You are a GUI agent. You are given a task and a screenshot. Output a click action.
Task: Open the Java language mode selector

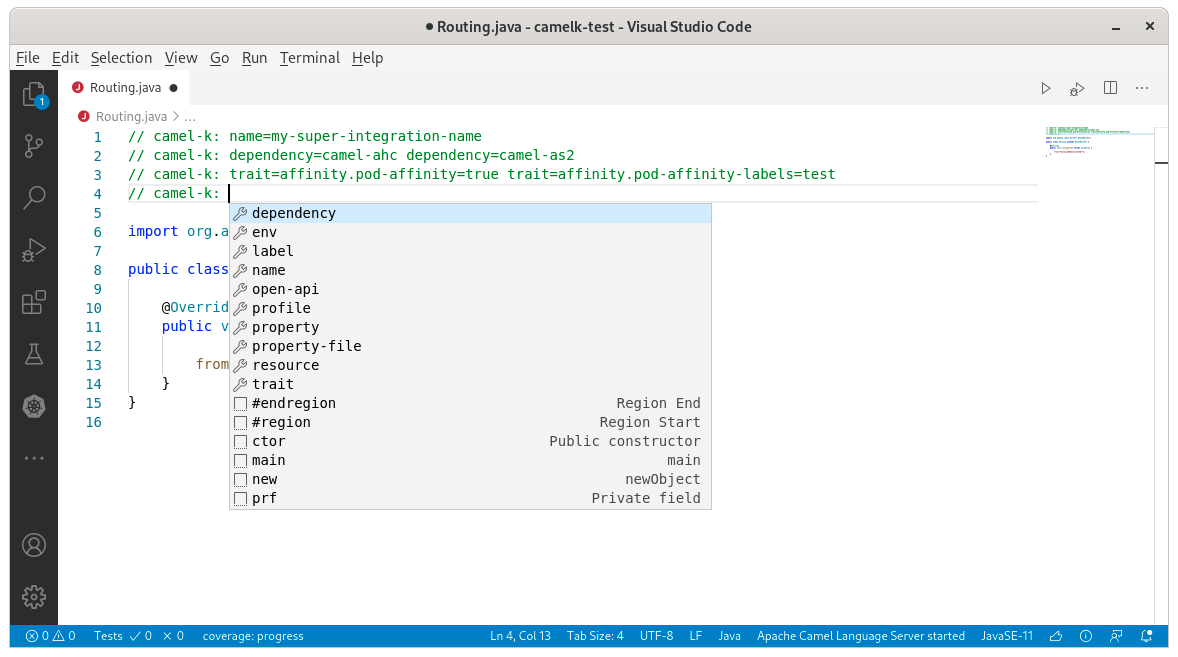click(729, 636)
